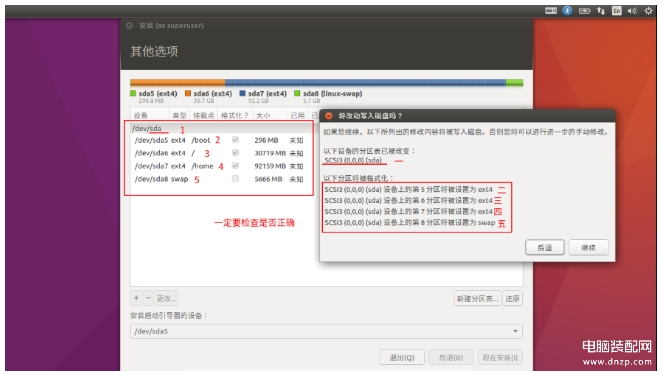Click the 格式化？ column header
This screenshot has height=375, width=662.
pyautogui.click(x=235, y=115)
